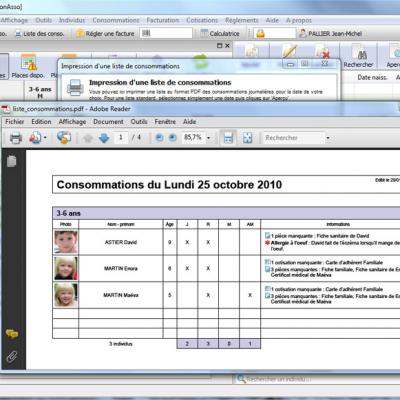Click the barcode input field in main toolbar
The height and width of the screenshot is (400, 400).
pyautogui.click(x=166, y=33)
